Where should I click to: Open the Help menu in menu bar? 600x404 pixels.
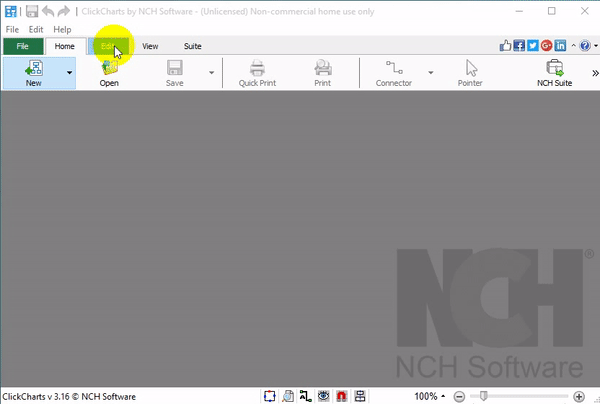(x=62, y=29)
